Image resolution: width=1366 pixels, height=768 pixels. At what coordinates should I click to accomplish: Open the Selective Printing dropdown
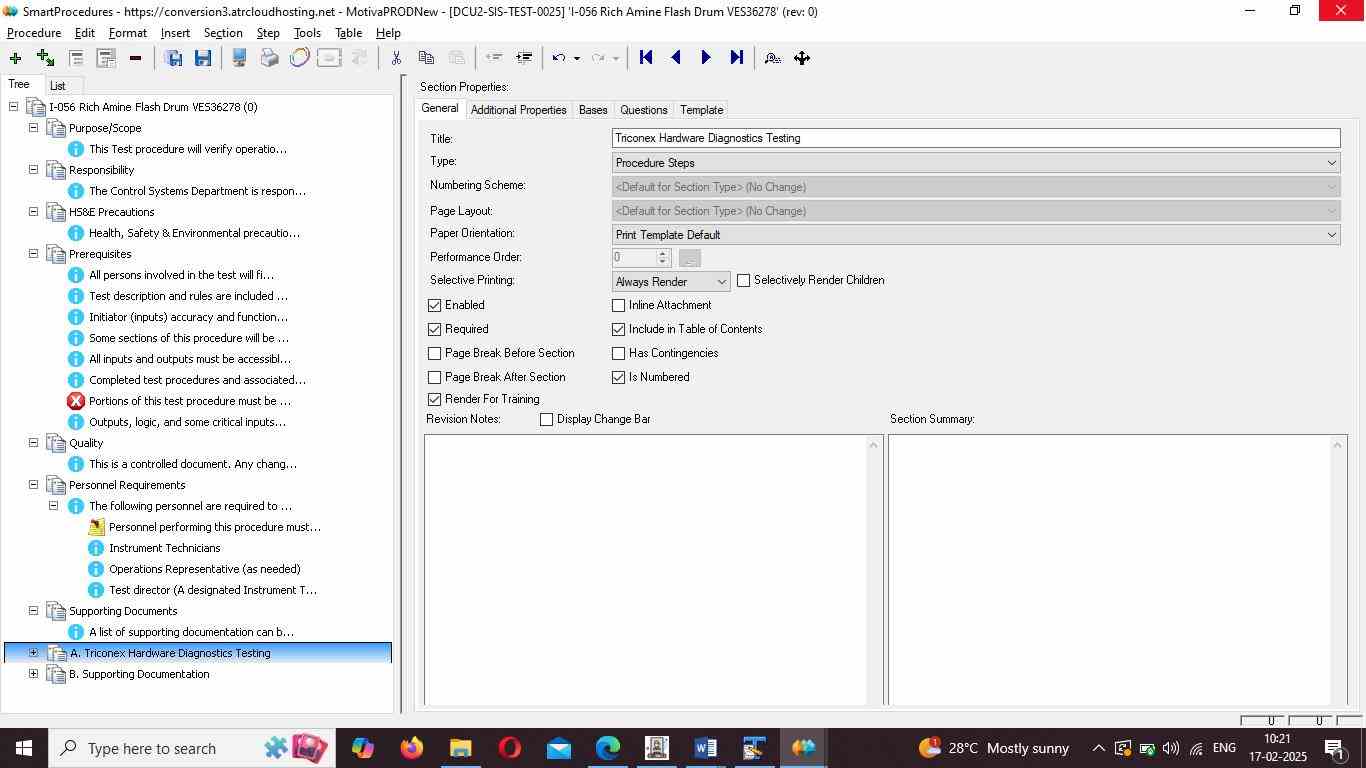[x=671, y=282]
